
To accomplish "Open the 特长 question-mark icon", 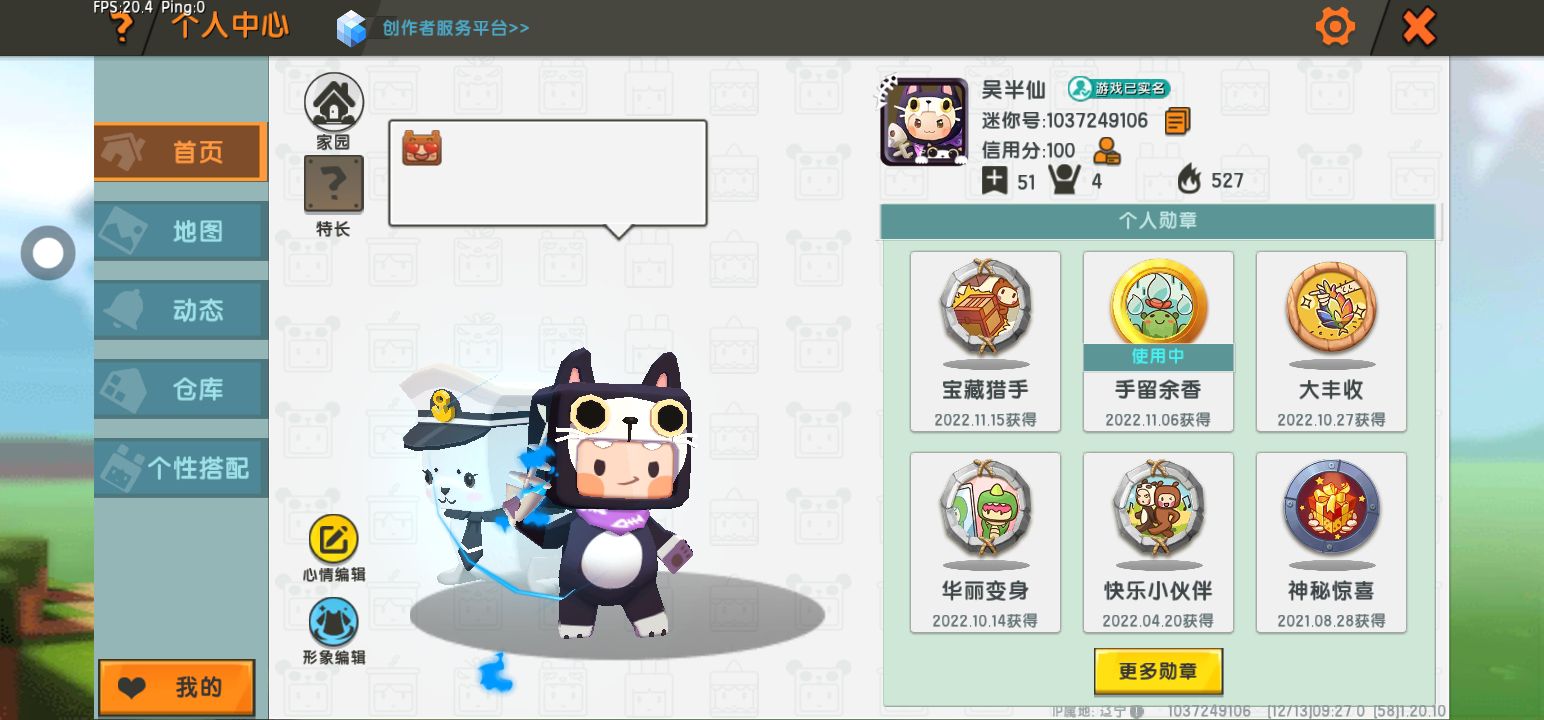I will click(334, 185).
